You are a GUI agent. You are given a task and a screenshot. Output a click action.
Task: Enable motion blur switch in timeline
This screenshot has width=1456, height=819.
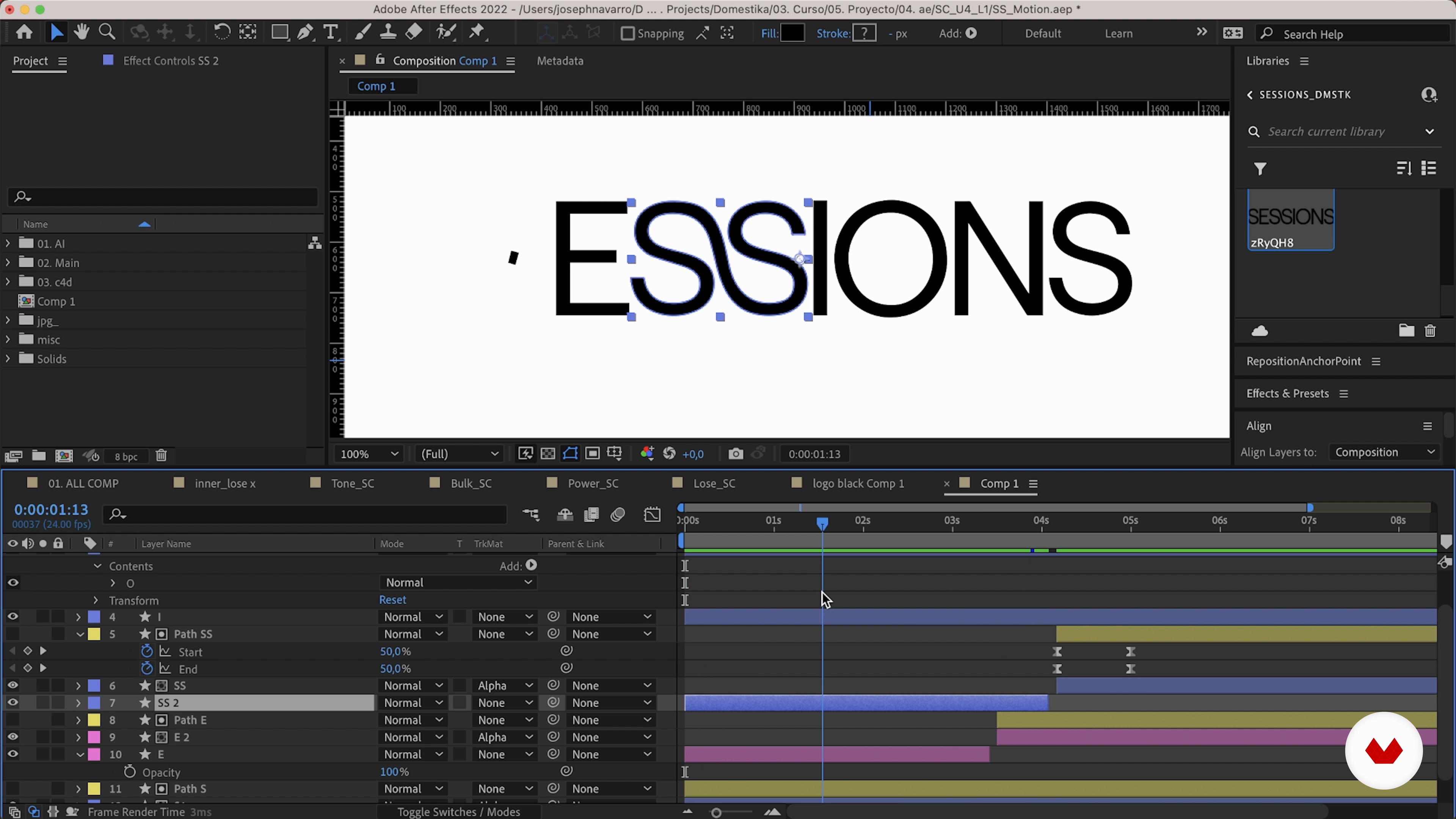pyautogui.click(x=618, y=515)
